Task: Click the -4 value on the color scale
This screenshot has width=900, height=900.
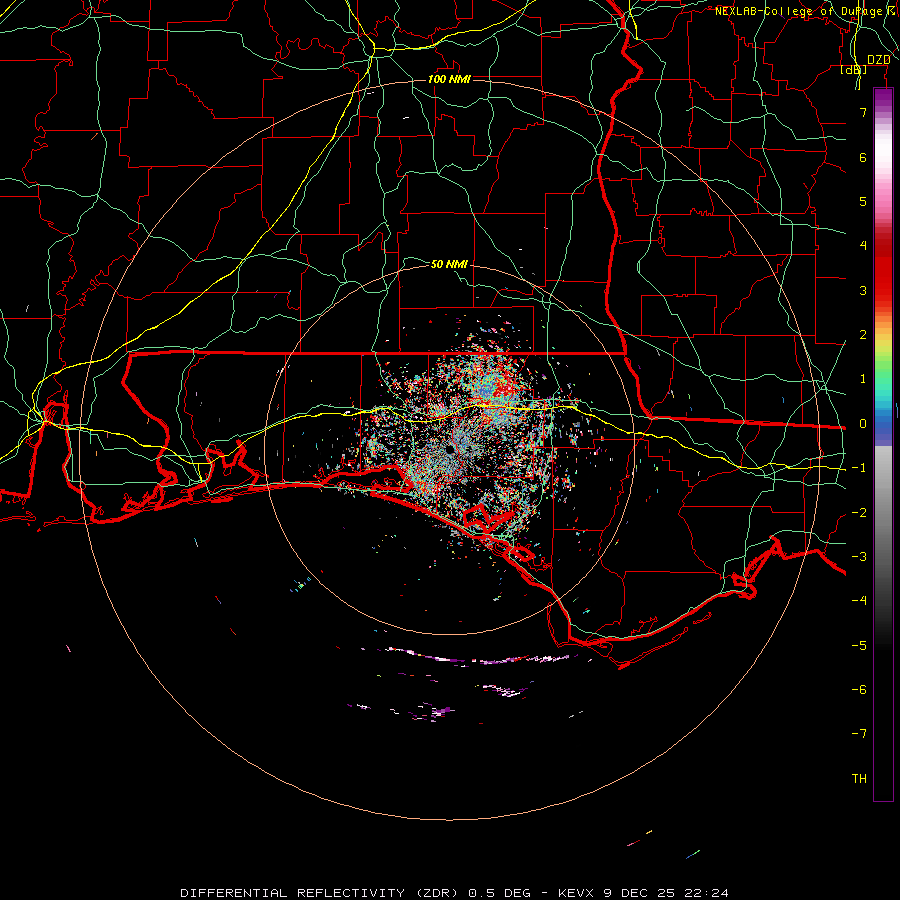Action: [859, 601]
